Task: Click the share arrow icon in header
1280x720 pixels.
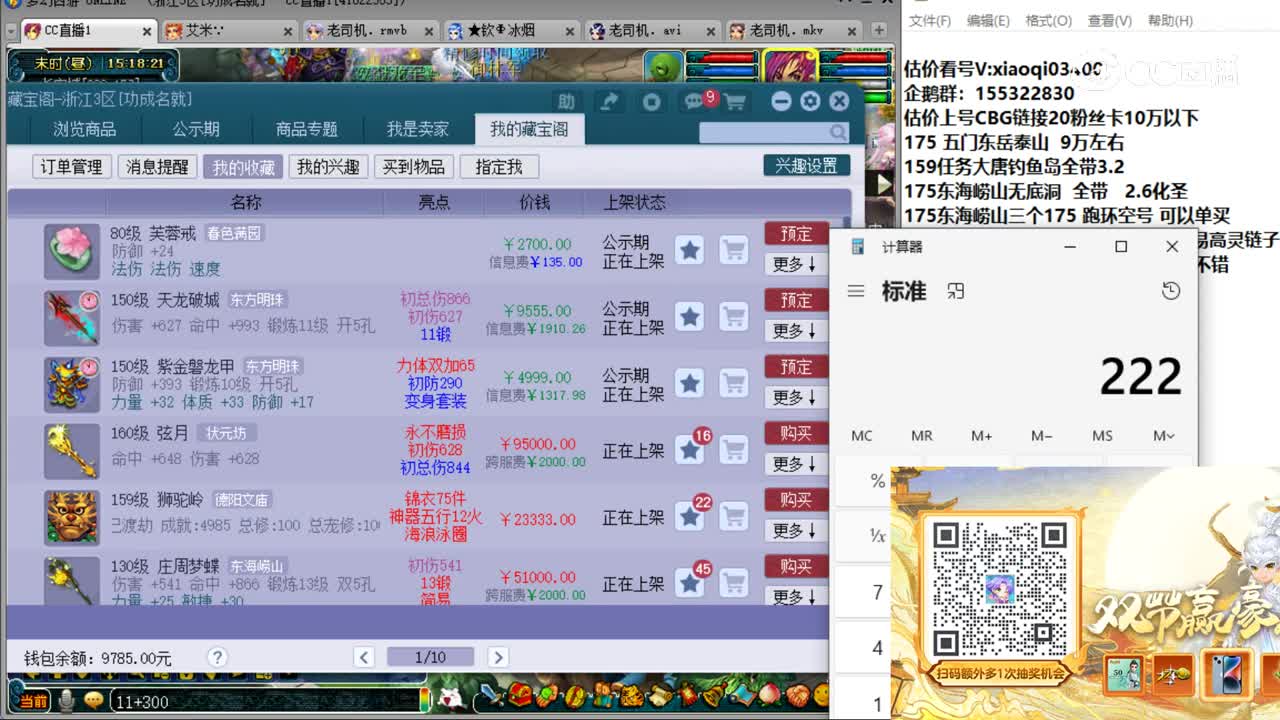Action: (609, 101)
